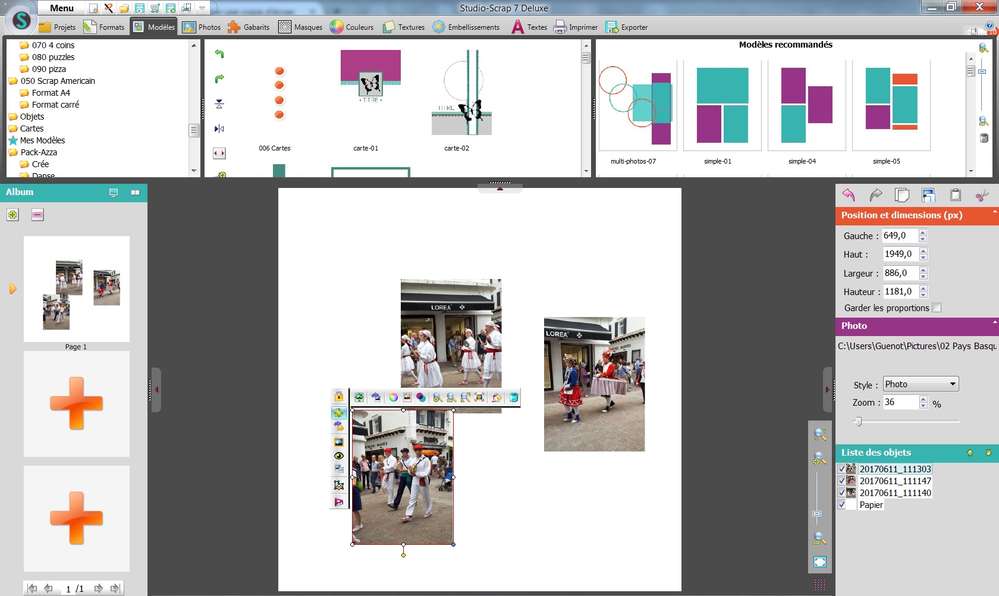Click the Zoom slider under the Style field
The height and width of the screenshot is (596, 999).
858,421
